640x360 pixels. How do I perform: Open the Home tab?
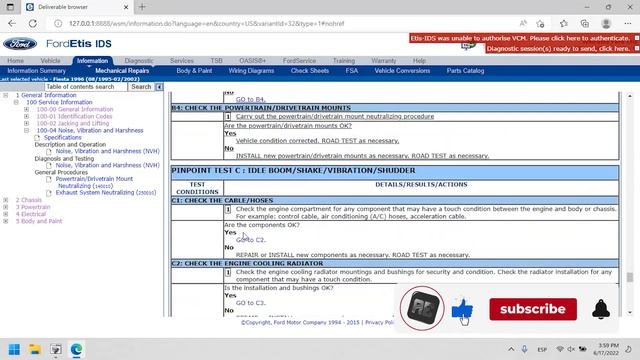16,61
